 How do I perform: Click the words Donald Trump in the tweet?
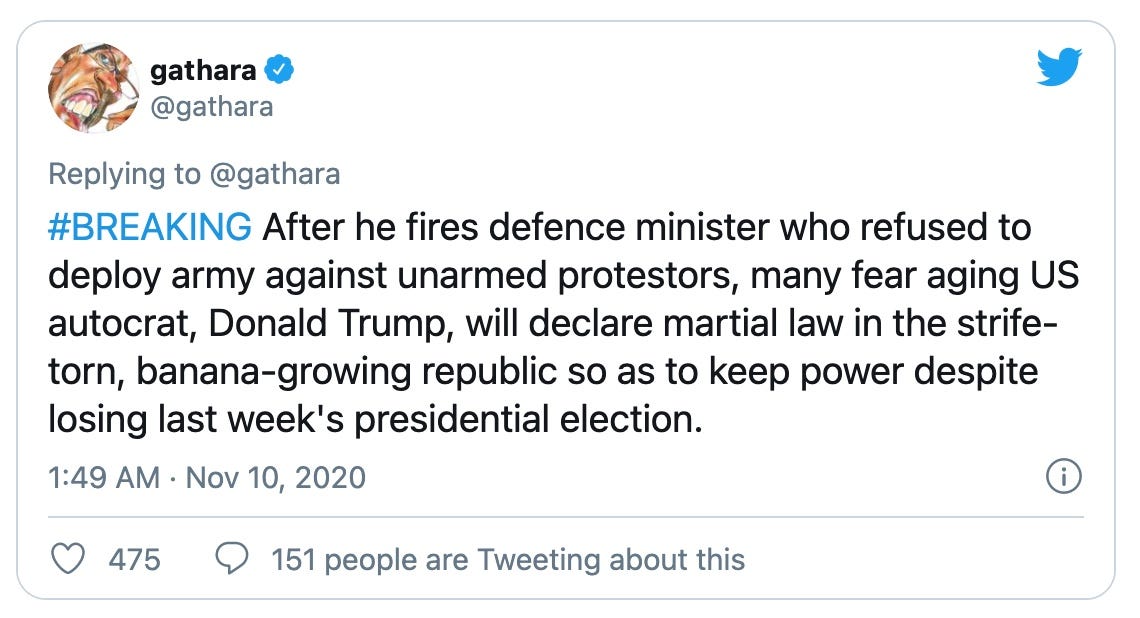click(x=326, y=324)
